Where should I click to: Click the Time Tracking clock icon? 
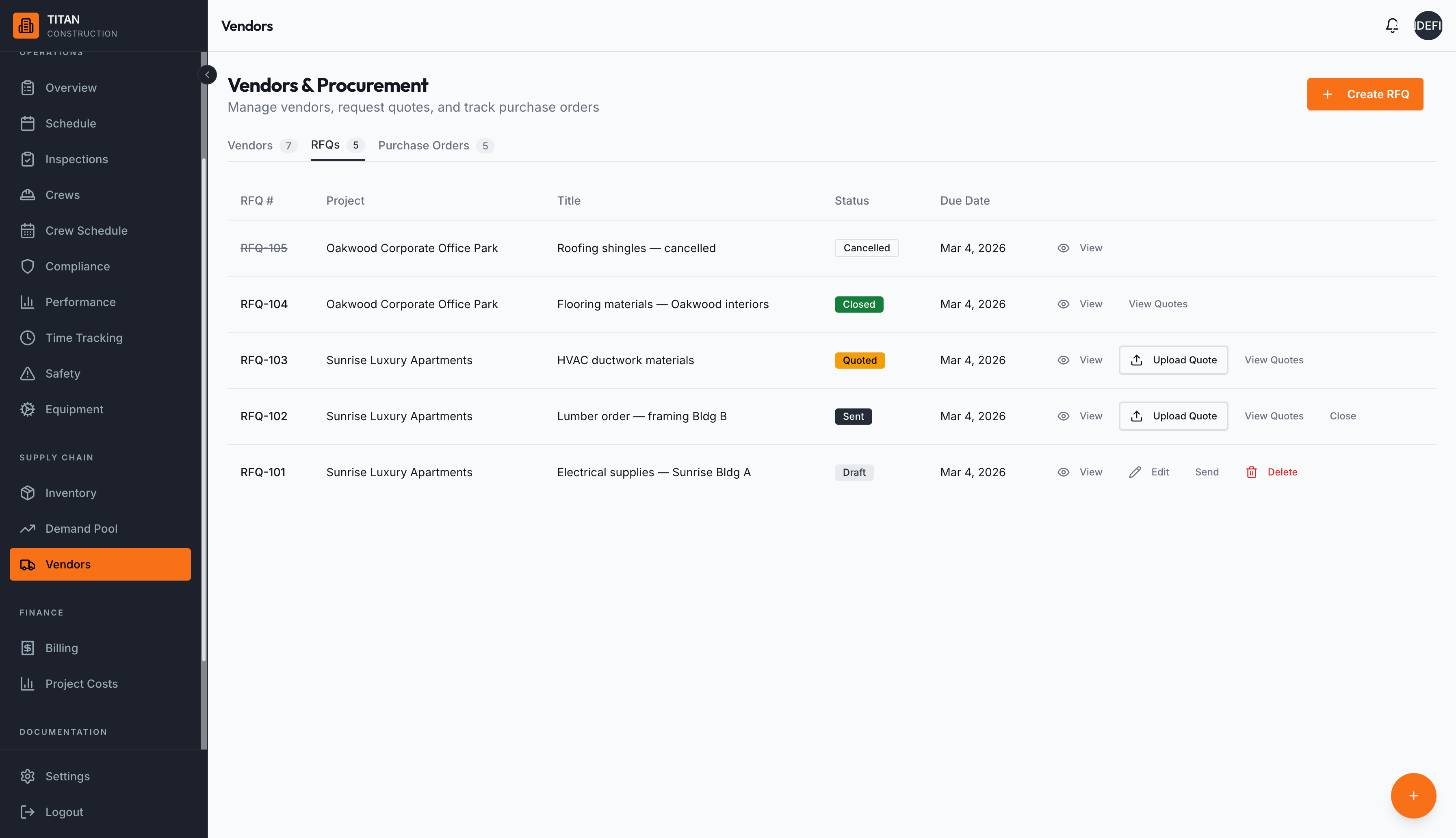[28, 337]
